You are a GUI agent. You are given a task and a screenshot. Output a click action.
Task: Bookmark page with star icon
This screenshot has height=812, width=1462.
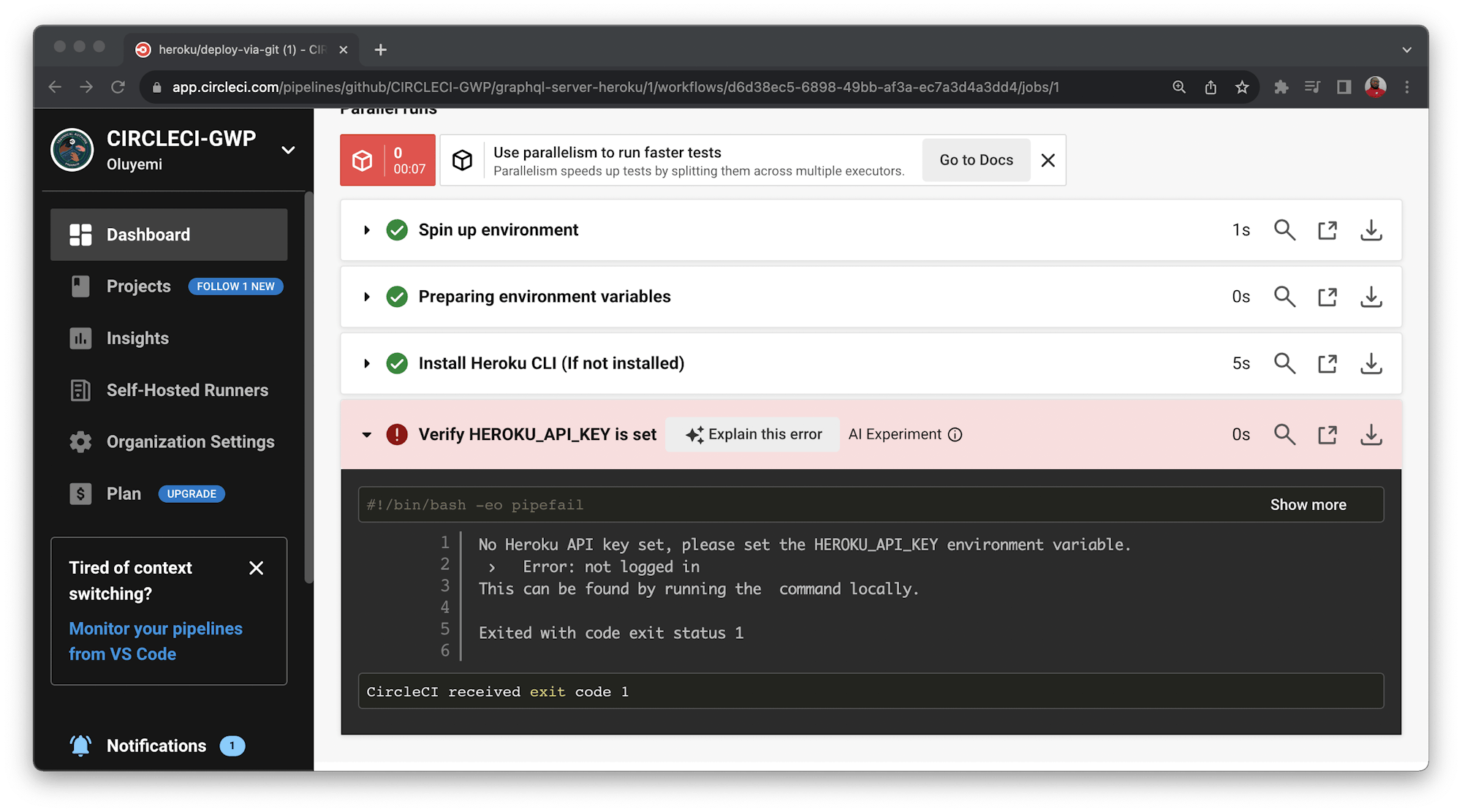(1242, 88)
